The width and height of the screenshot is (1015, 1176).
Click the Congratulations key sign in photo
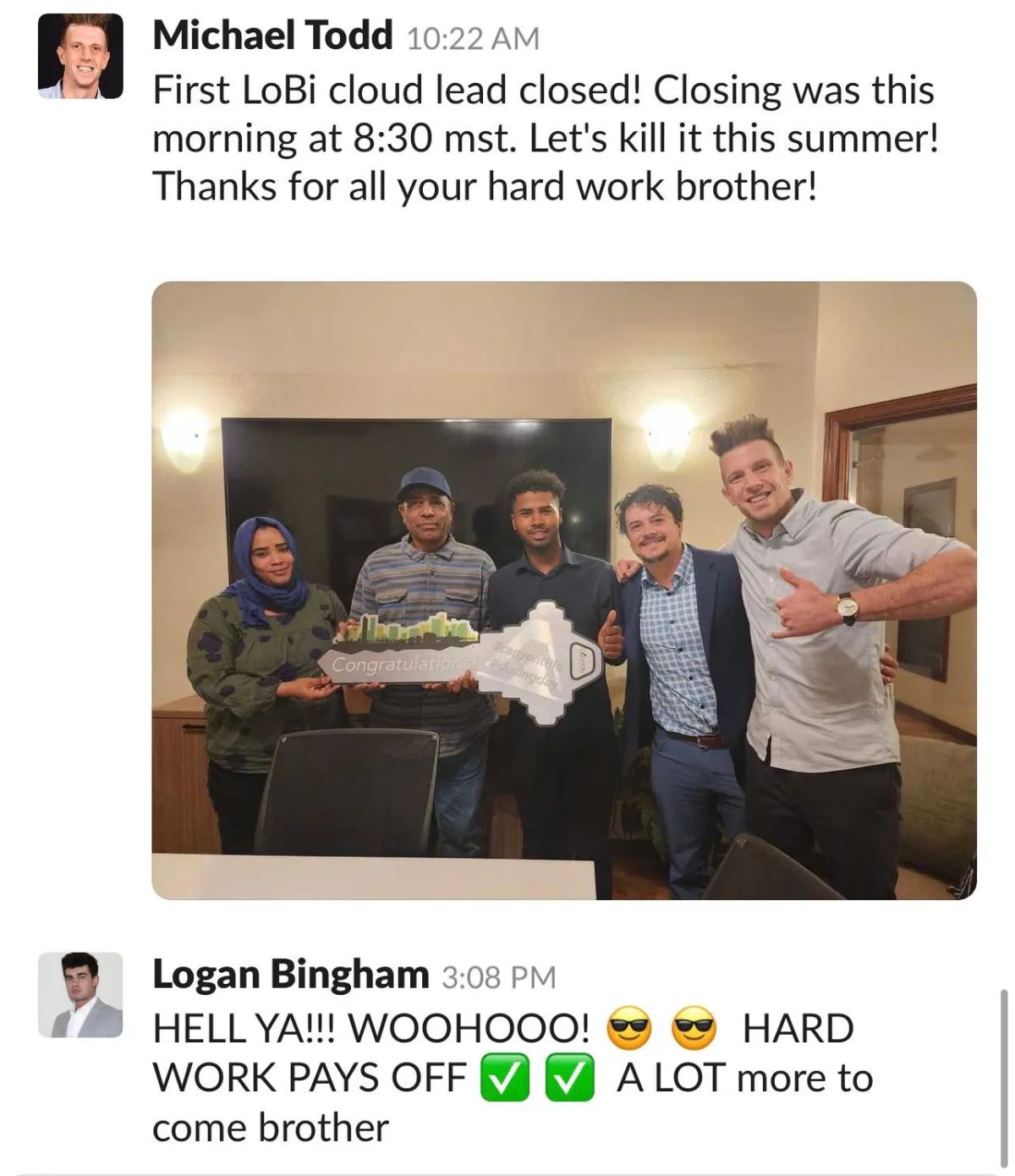[x=461, y=660]
